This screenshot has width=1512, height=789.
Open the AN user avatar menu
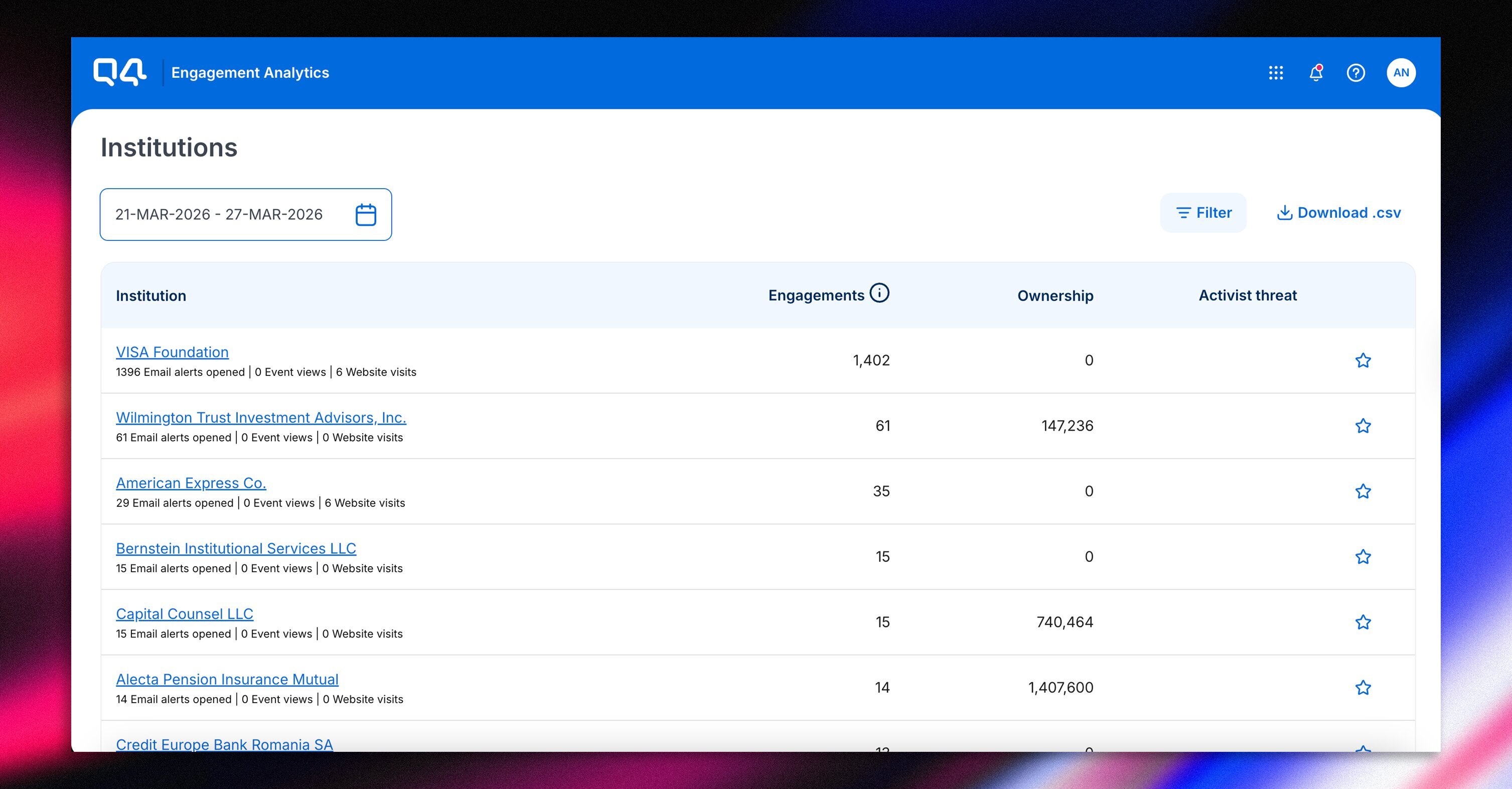click(1401, 73)
